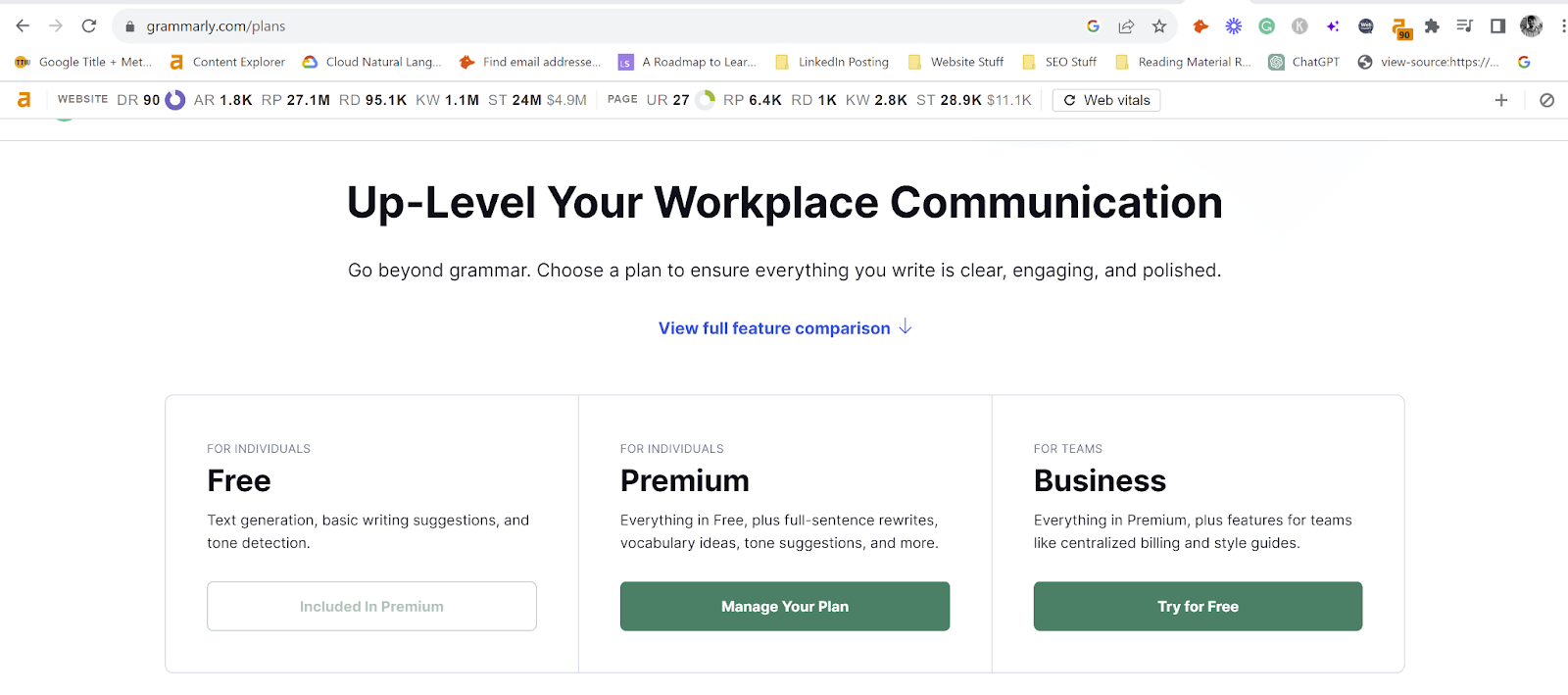Share this page using the share icon
This screenshot has width=1568, height=695.
coord(1126,26)
